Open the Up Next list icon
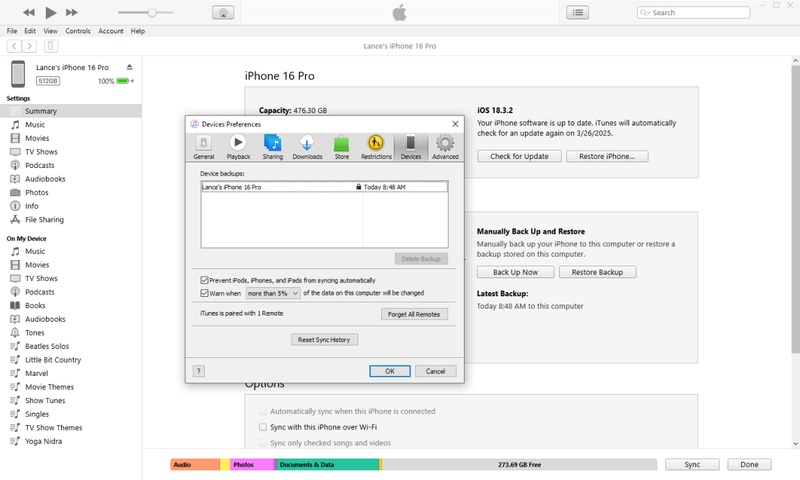The image size is (800, 480). click(x=578, y=13)
